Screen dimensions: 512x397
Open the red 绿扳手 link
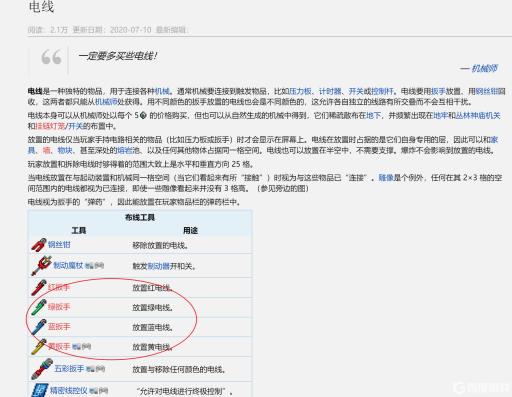(x=59, y=307)
